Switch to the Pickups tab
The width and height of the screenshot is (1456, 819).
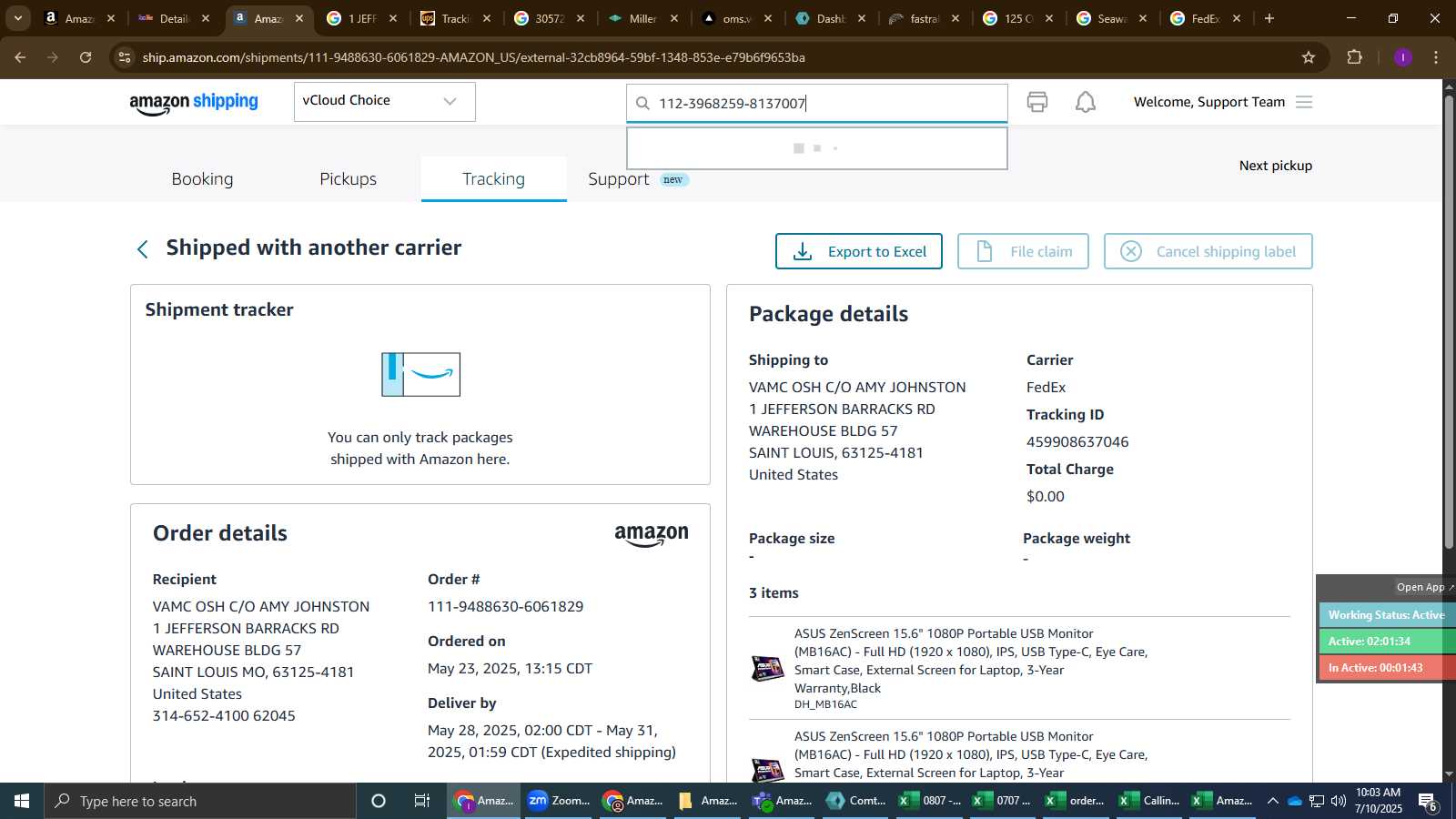click(x=348, y=179)
